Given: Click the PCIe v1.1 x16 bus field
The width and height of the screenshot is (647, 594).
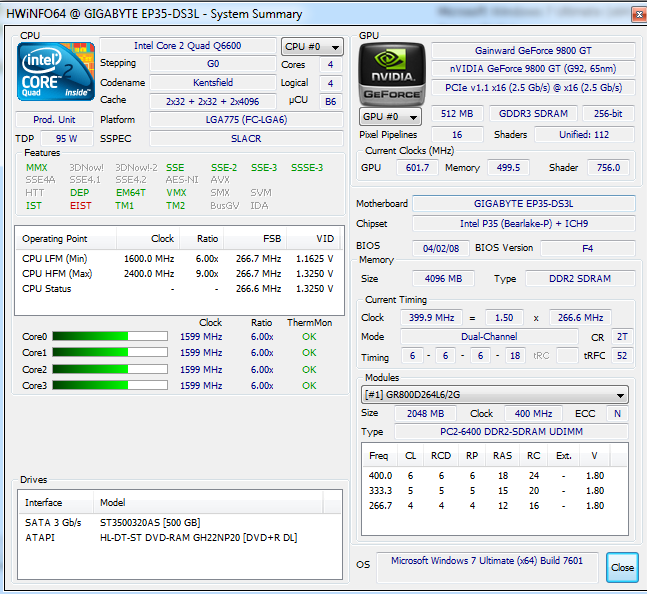Looking at the screenshot, I should point(533,87).
